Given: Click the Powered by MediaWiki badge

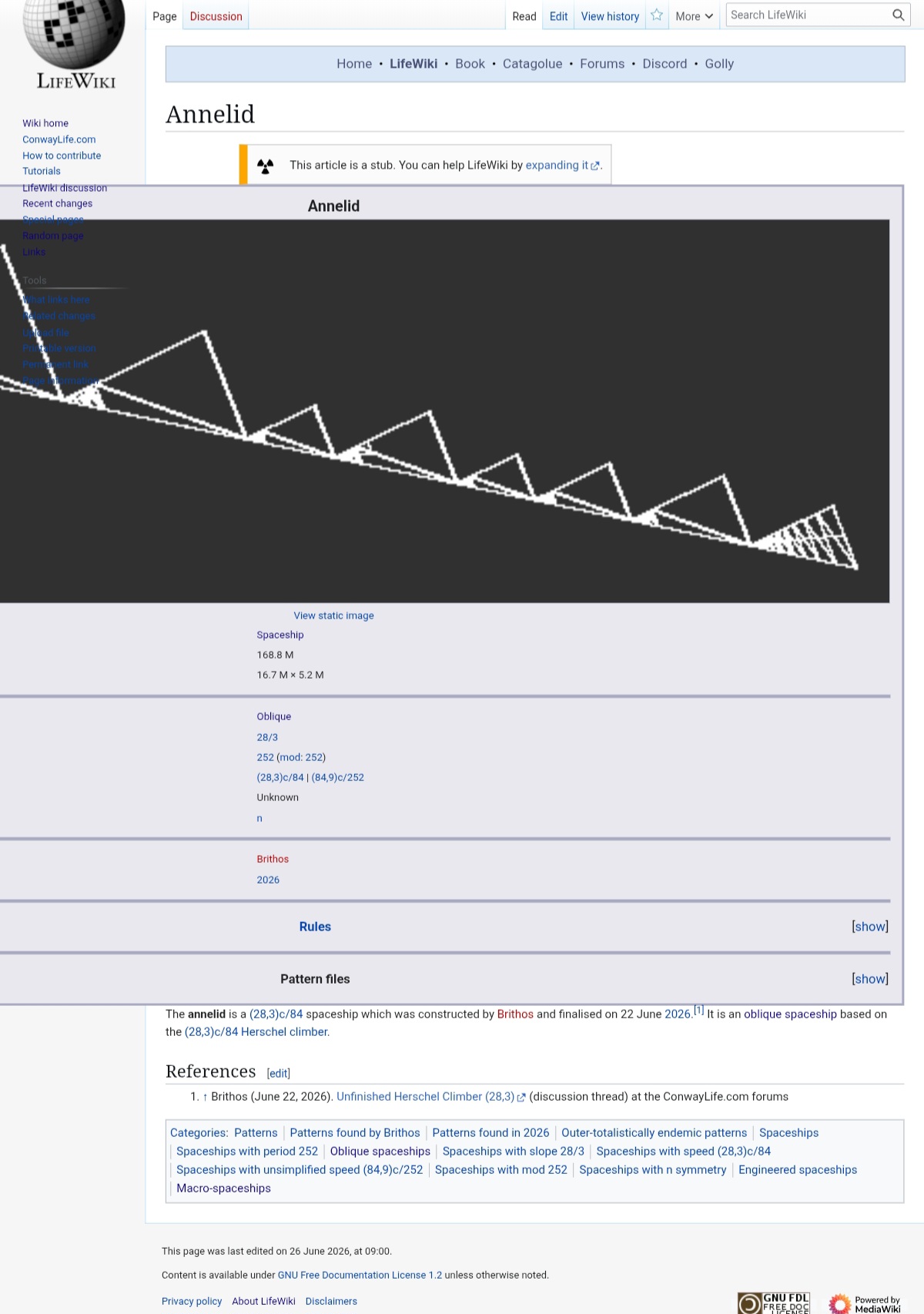Looking at the screenshot, I should coord(865,1303).
